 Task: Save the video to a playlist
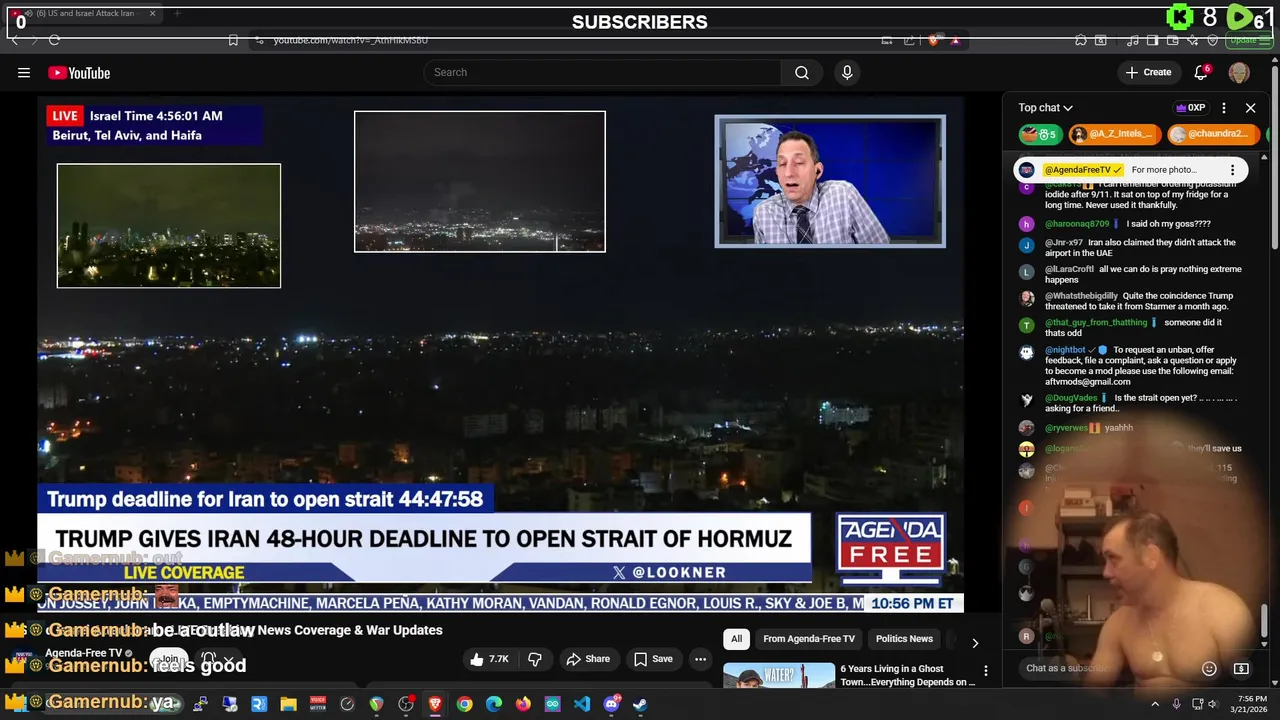653,659
